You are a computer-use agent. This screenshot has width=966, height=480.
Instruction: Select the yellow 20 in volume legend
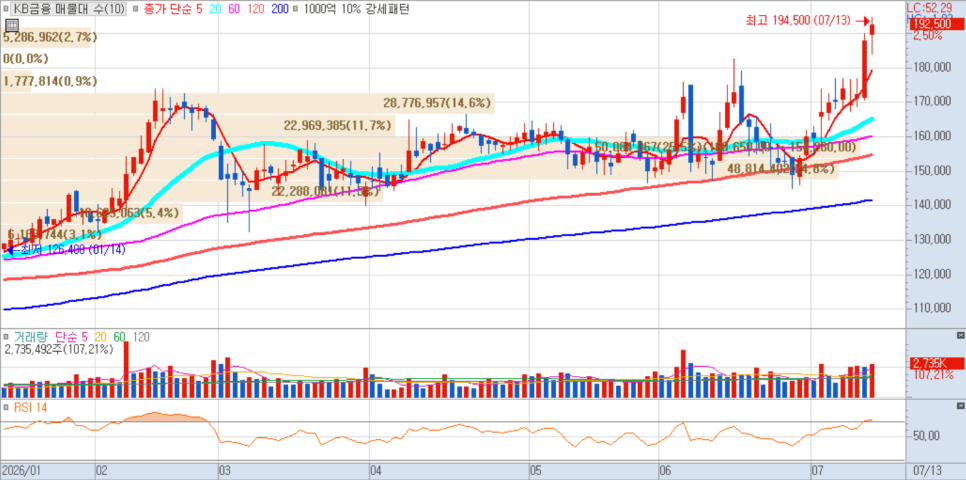pyautogui.click(x=100, y=336)
